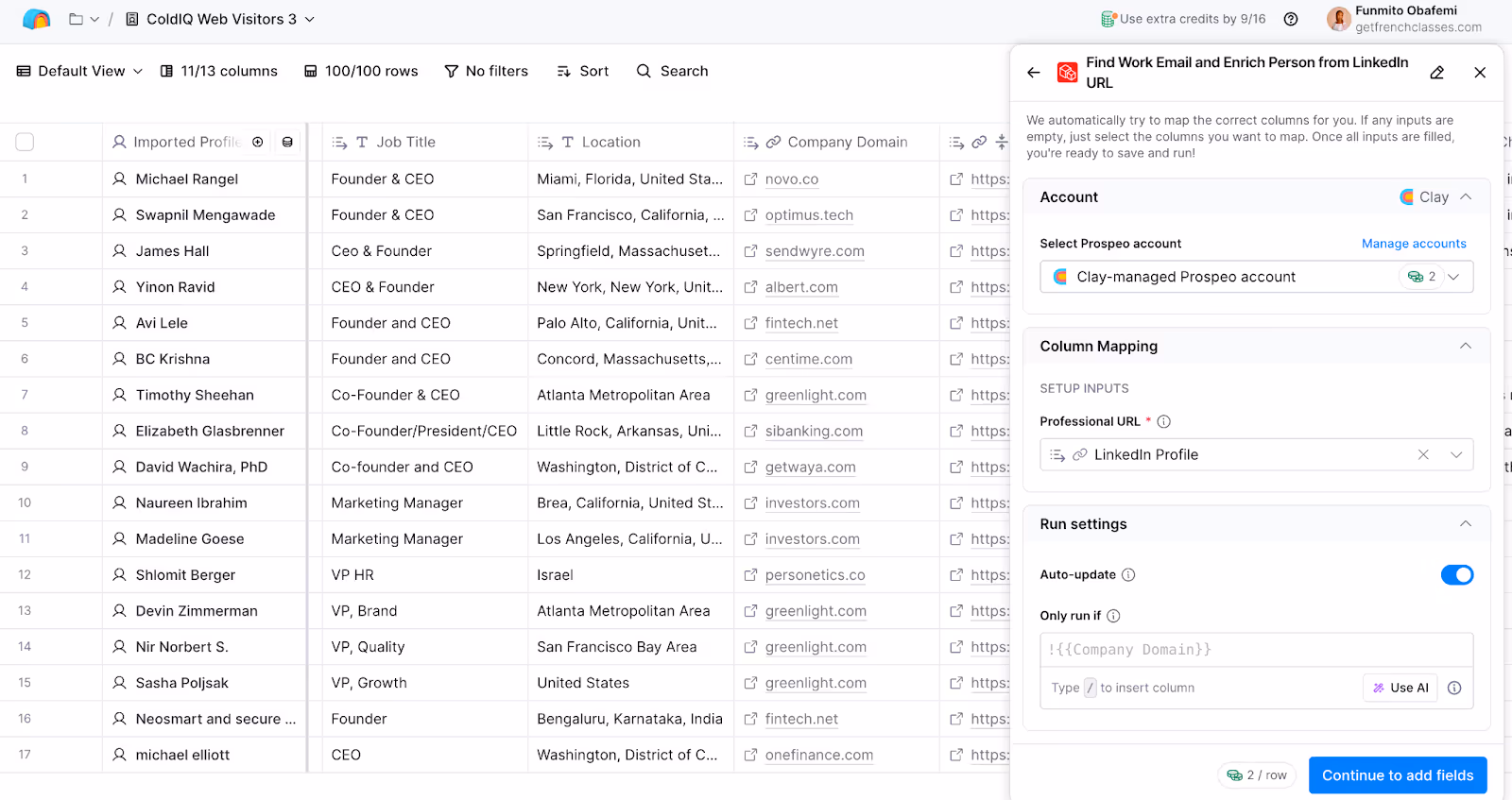Click add icon in Imported Profile header
This screenshot has height=800, width=1512.
point(258,142)
